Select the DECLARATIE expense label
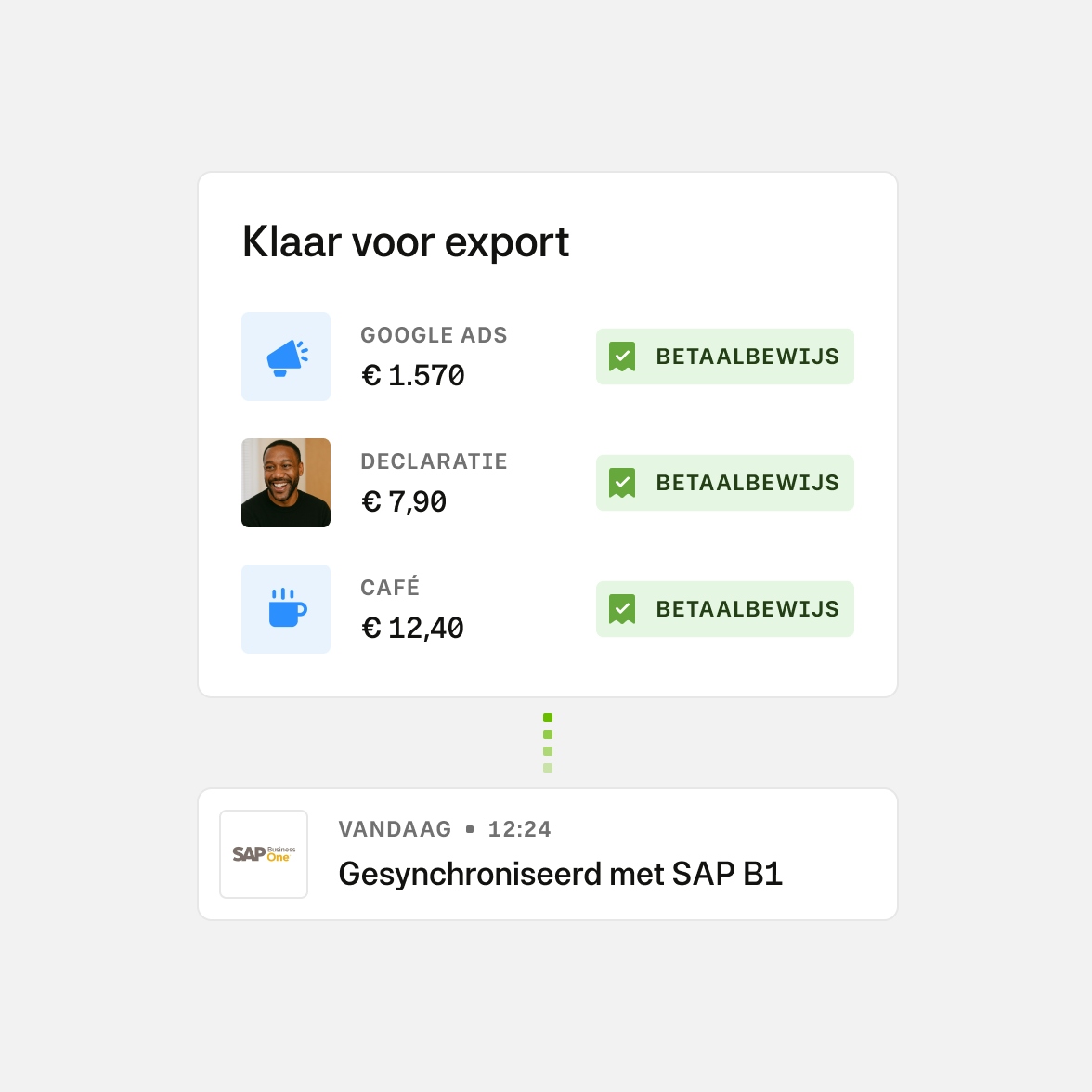This screenshot has height=1092, width=1092. click(x=434, y=461)
